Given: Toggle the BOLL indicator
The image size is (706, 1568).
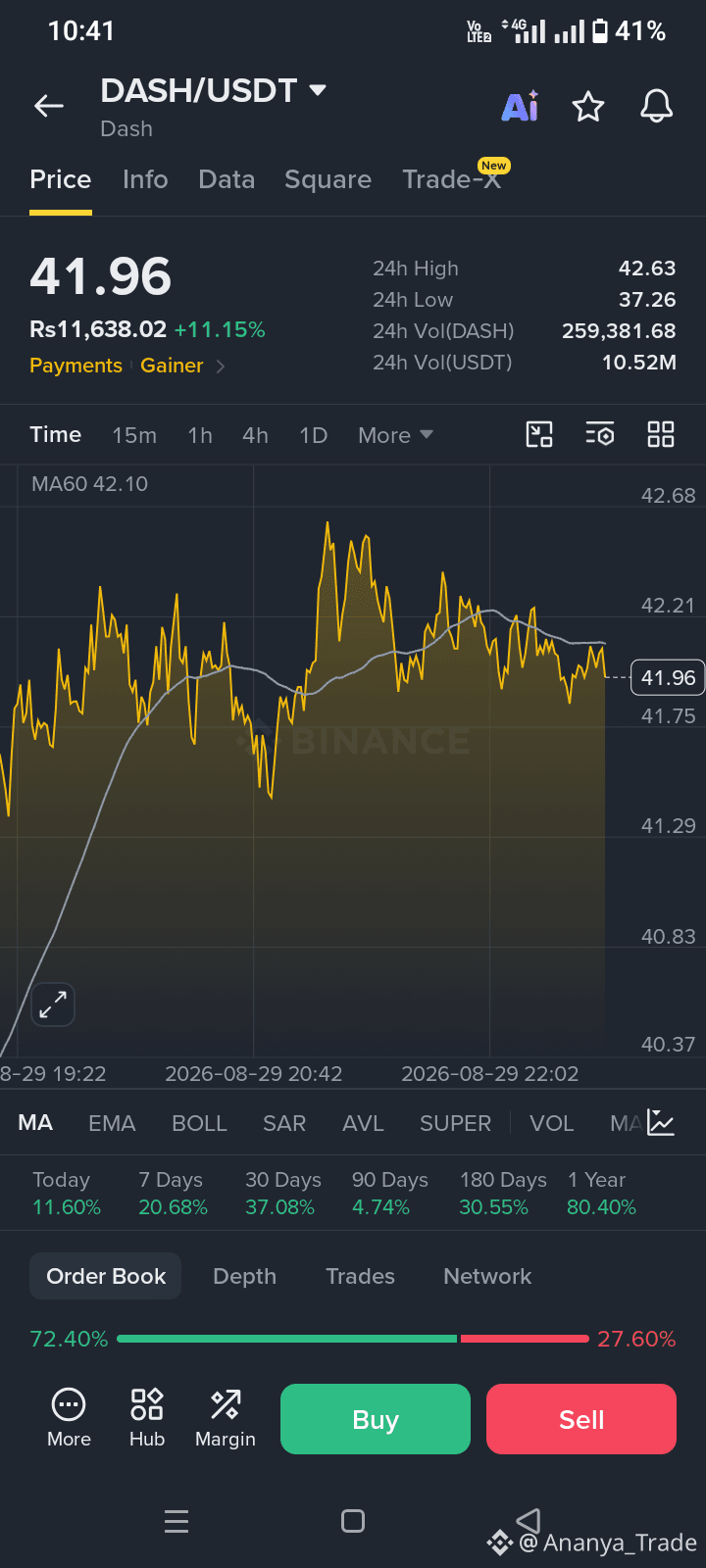Looking at the screenshot, I should (x=199, y=1123).
